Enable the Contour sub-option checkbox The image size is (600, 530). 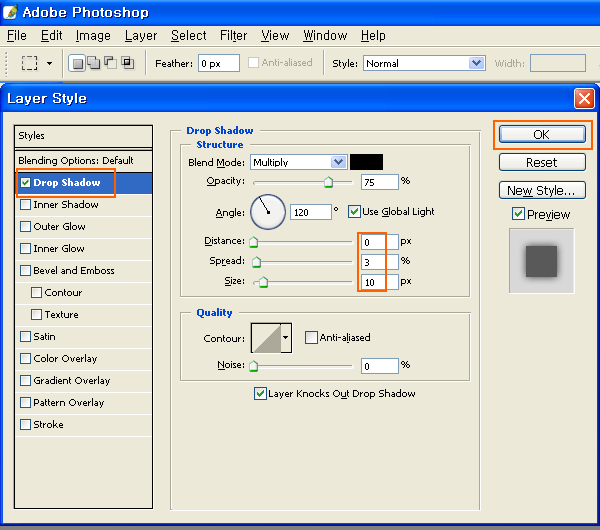[x=36, y=292]
